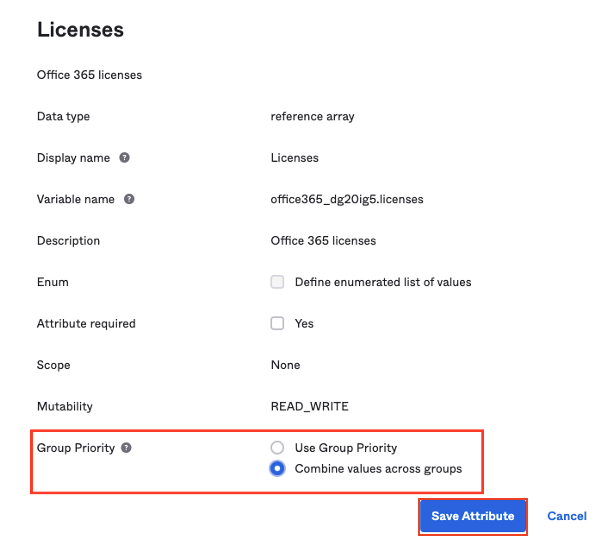Click the help icon beside Display name
This screenshot has width=609, height=552.
pyautogui.click(x=124, y=158)
